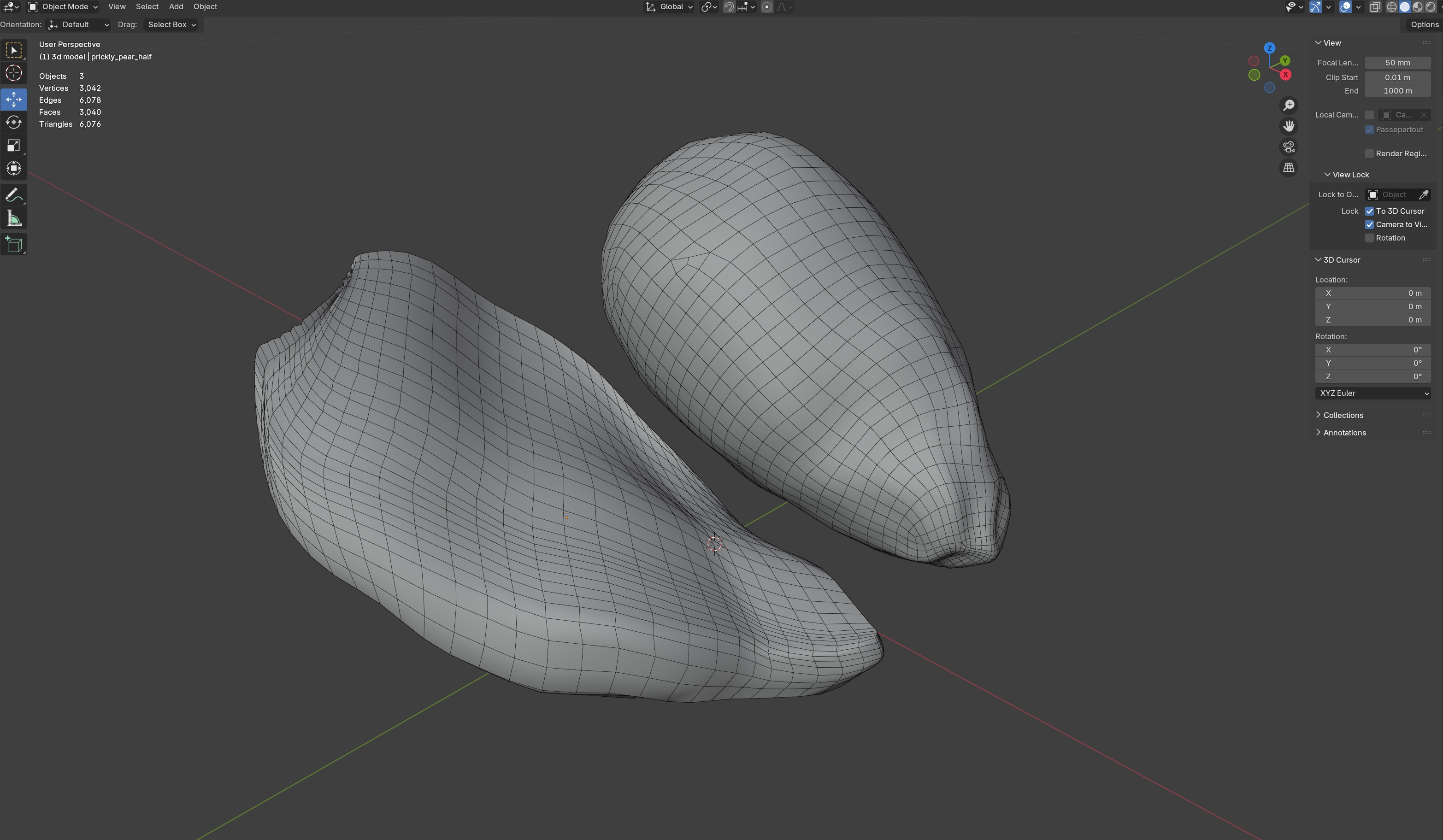The width and height of the screenshot is (1443, 840).
Task: Click the Focal Length 50 mm field
Action: pos(1397,63)
